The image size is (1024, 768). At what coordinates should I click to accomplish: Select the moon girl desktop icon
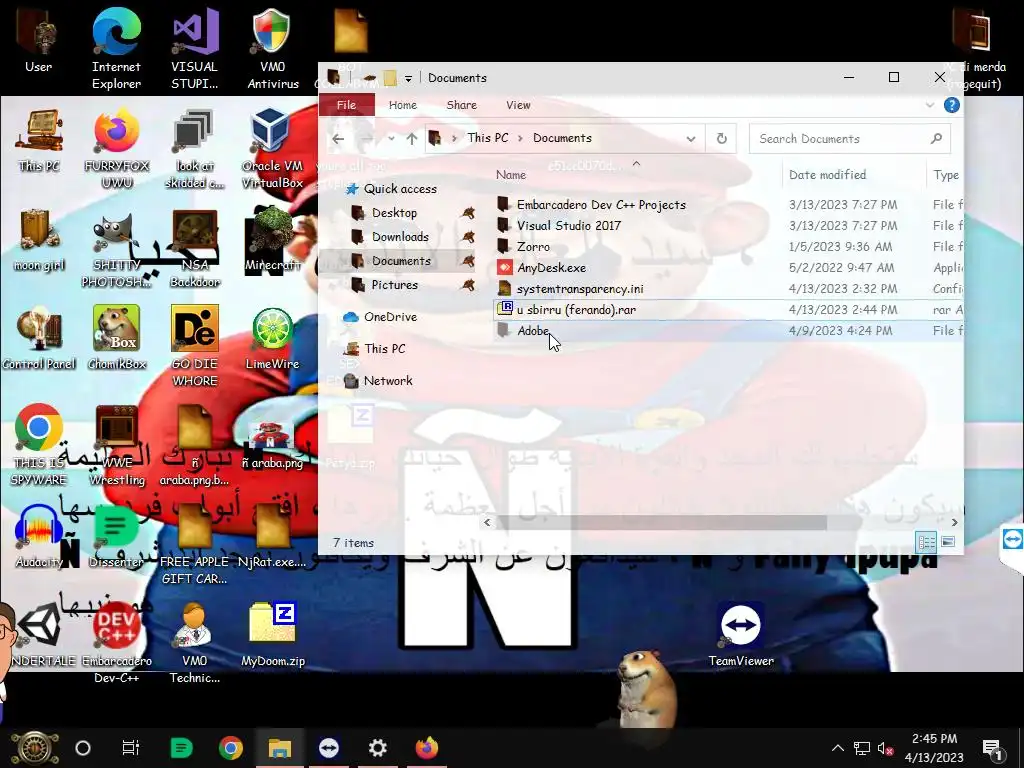point(39,240)
